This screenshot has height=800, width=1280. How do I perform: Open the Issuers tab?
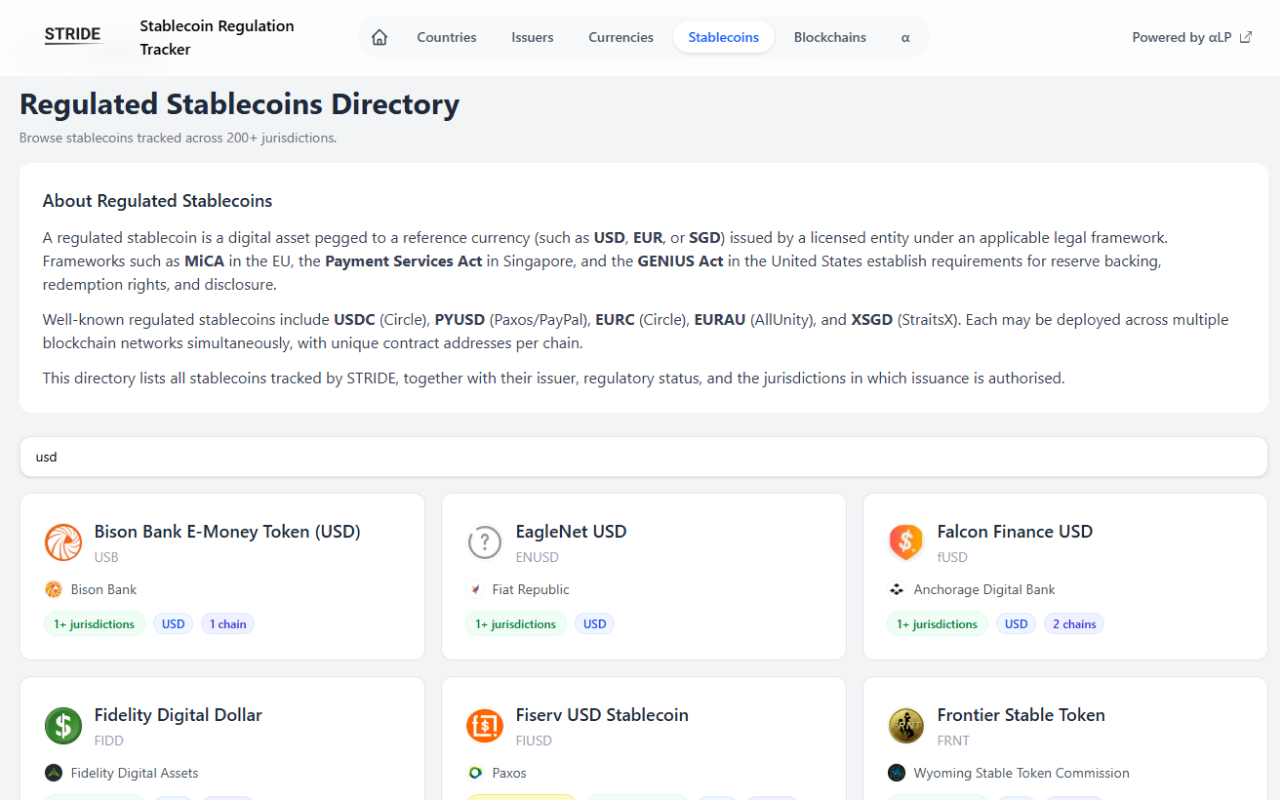532,37
